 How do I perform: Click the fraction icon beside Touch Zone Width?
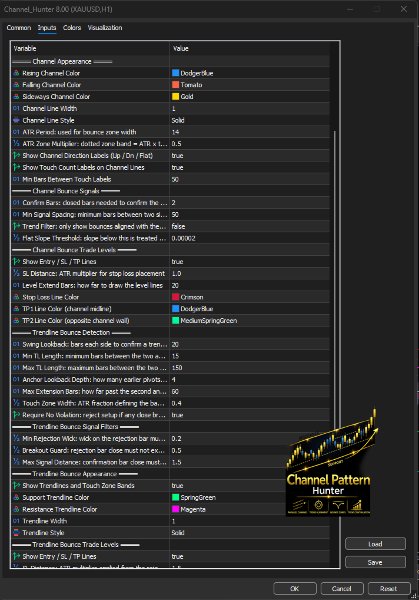pyautogui.click(x=16, y=403)
